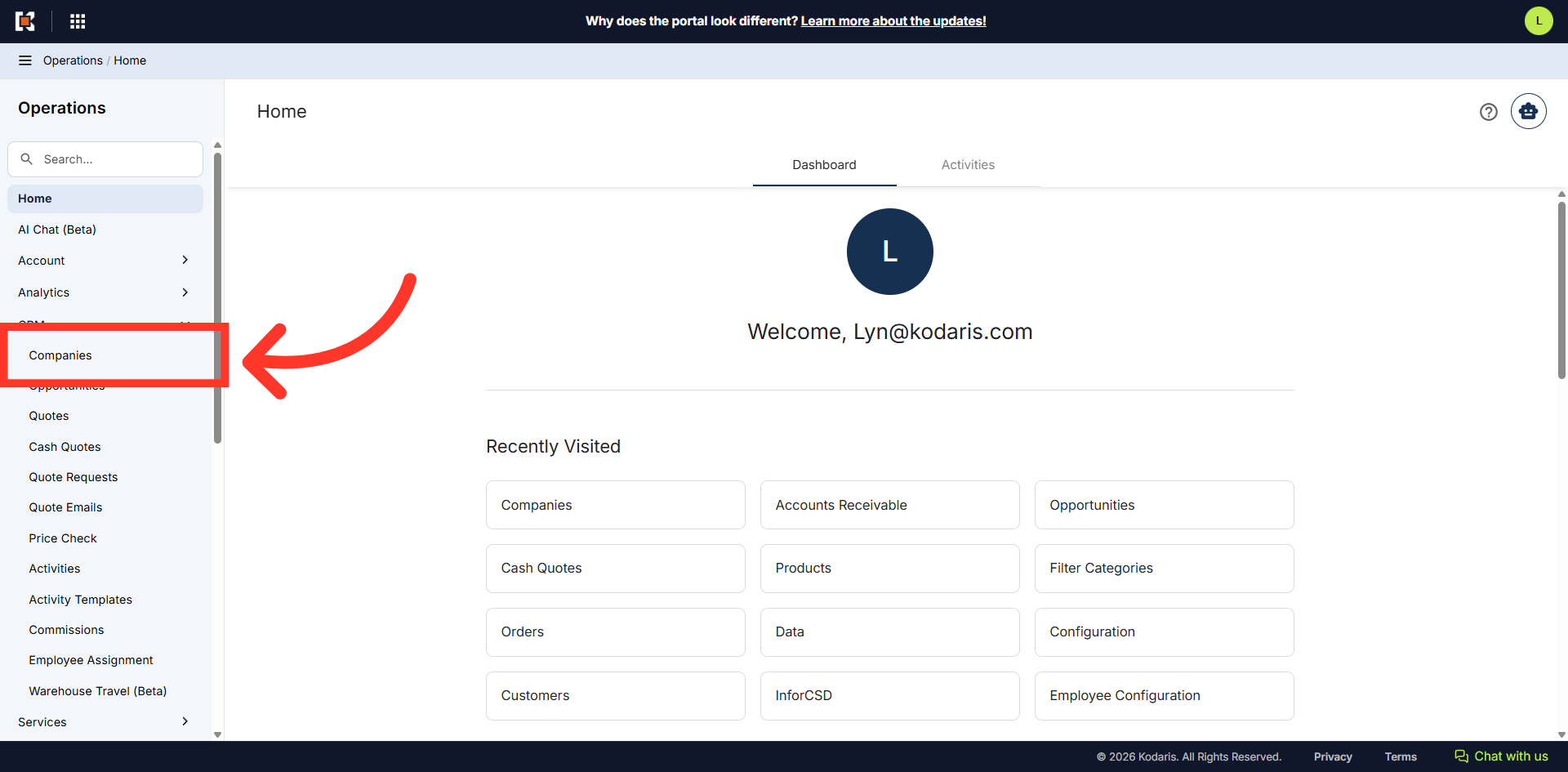The height and width of the screenshot is (772, 1568).
Task: Click the Operations breadcrumb link
Action: [x=73, y=60]
